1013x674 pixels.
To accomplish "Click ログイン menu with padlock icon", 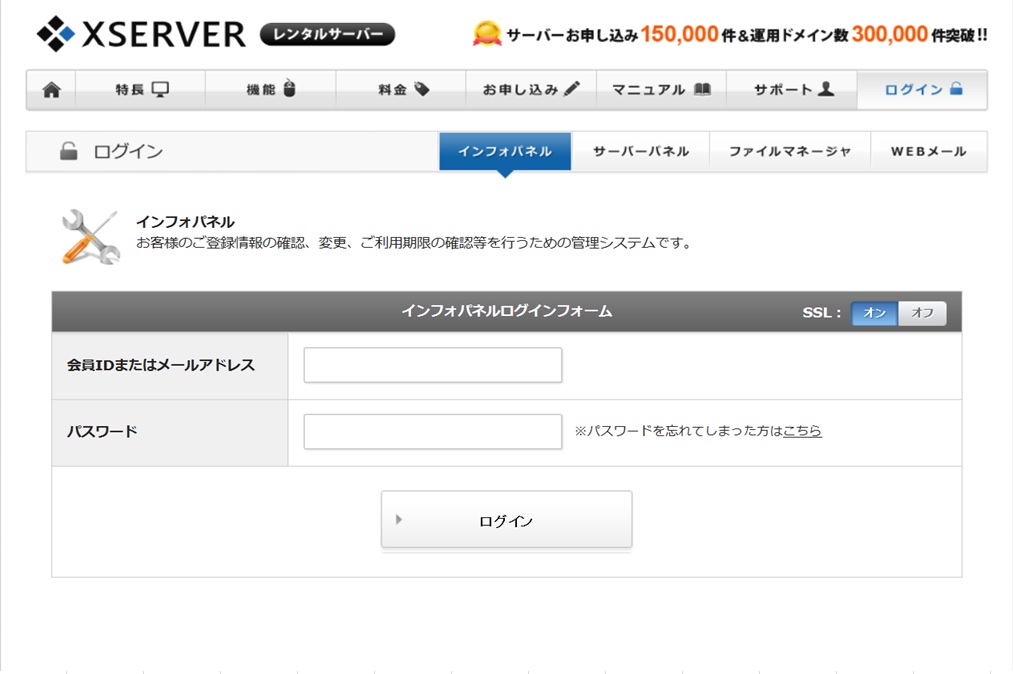I will pyautogui.click(x=923, y=90).
